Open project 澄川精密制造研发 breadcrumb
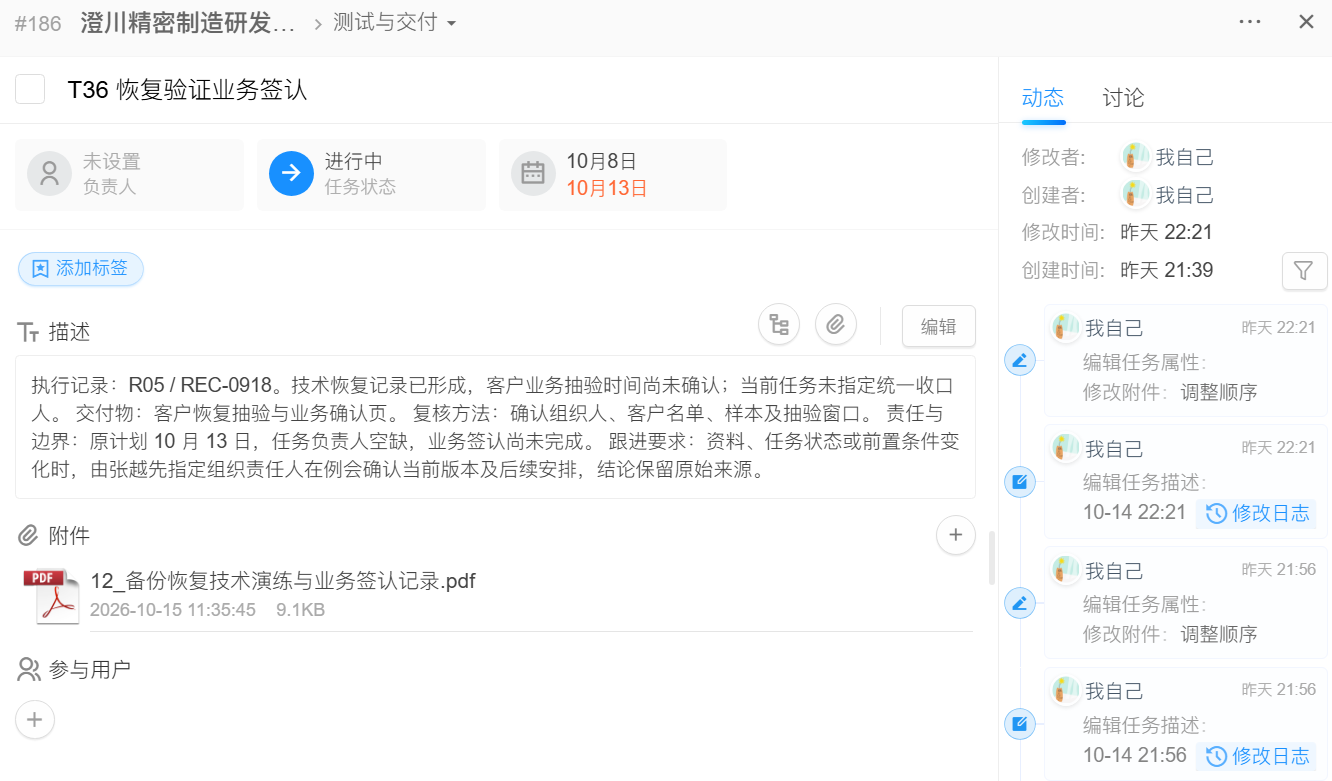 pyautogui.click(x=189, y=23)
